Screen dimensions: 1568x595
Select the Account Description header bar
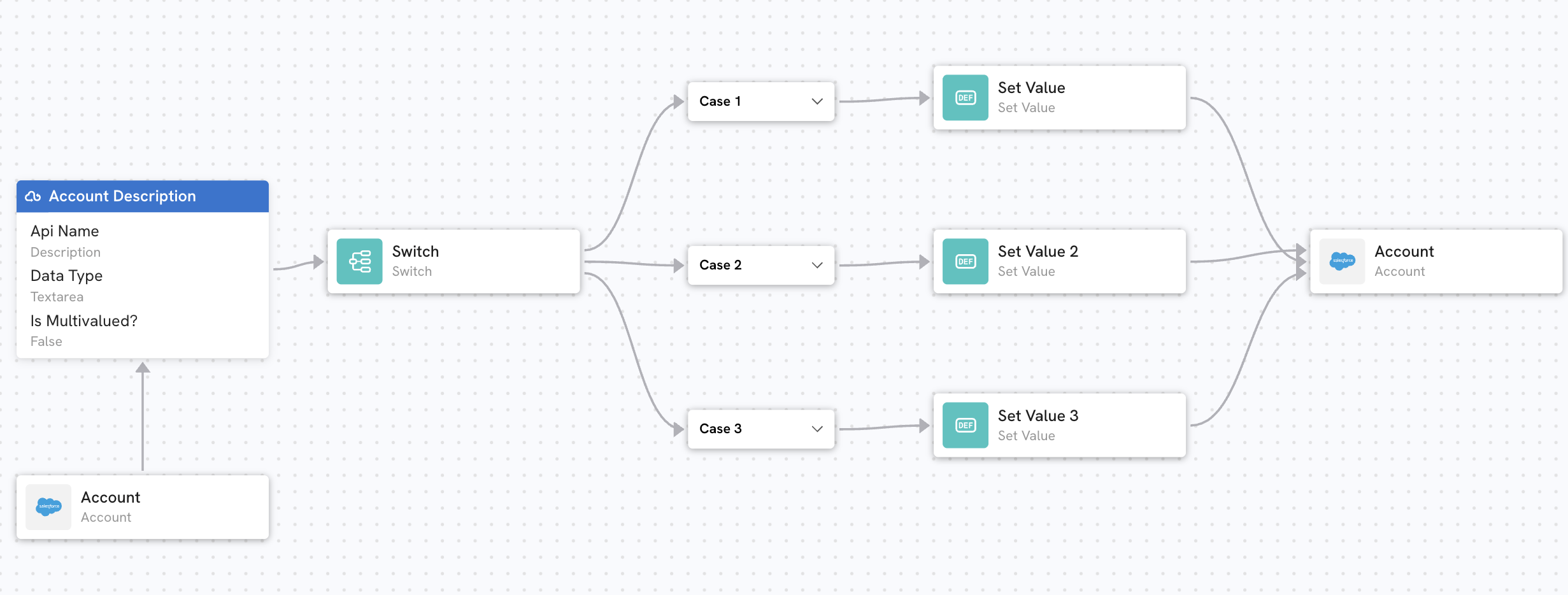tap(143, 196)
